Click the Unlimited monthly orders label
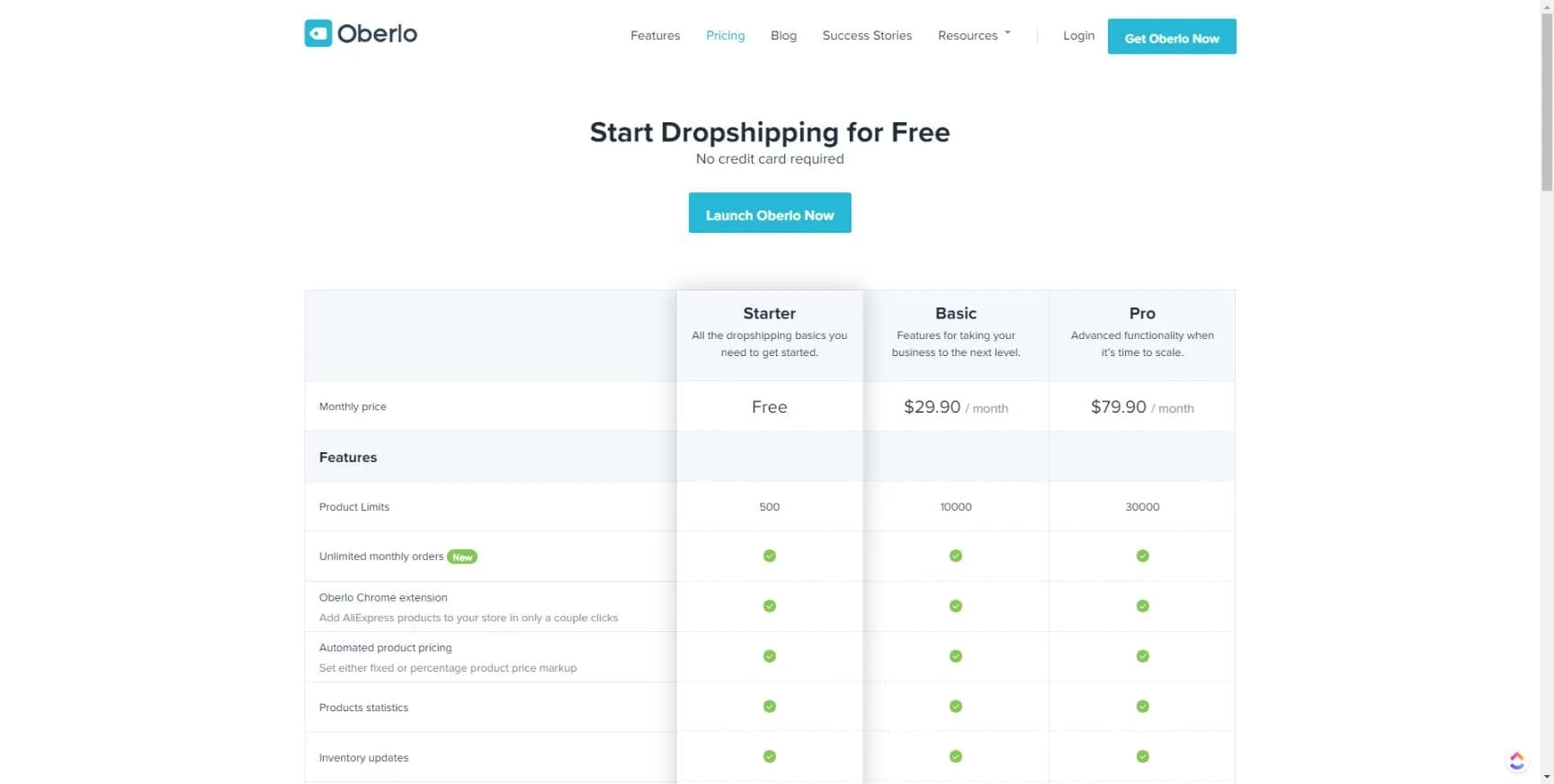The image size is (1554, 784). 381,557
